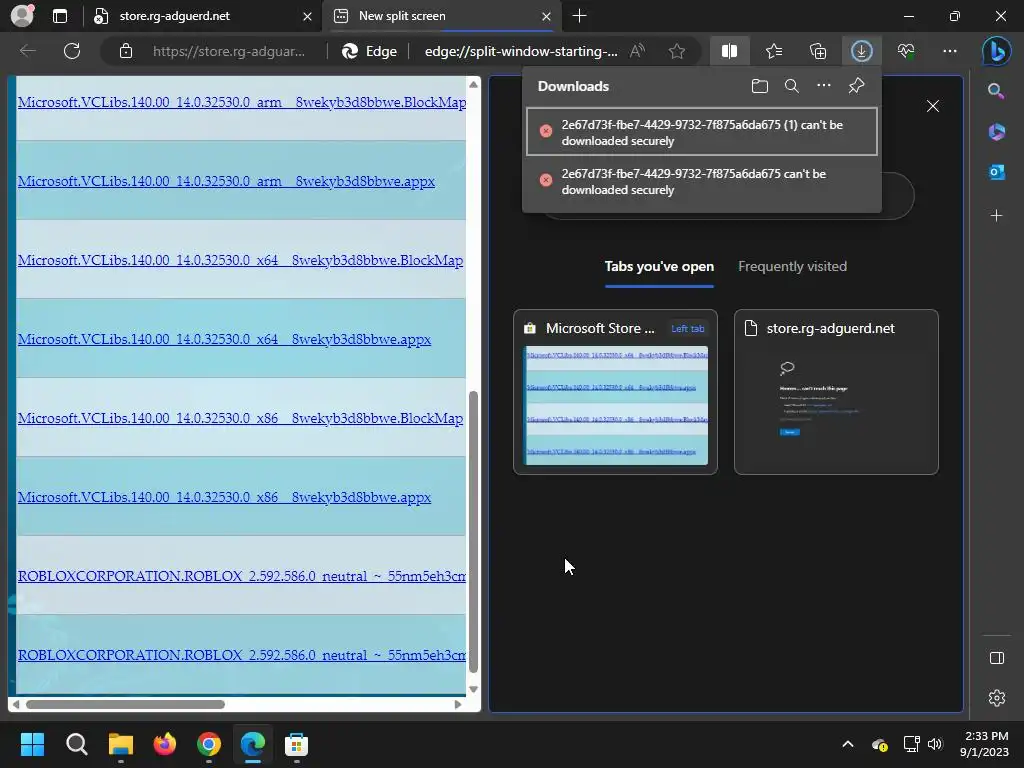Click the horizontal scrollbar left arrow
Viewport: 1024px width, 768px height.
click(x=16, y=704)
